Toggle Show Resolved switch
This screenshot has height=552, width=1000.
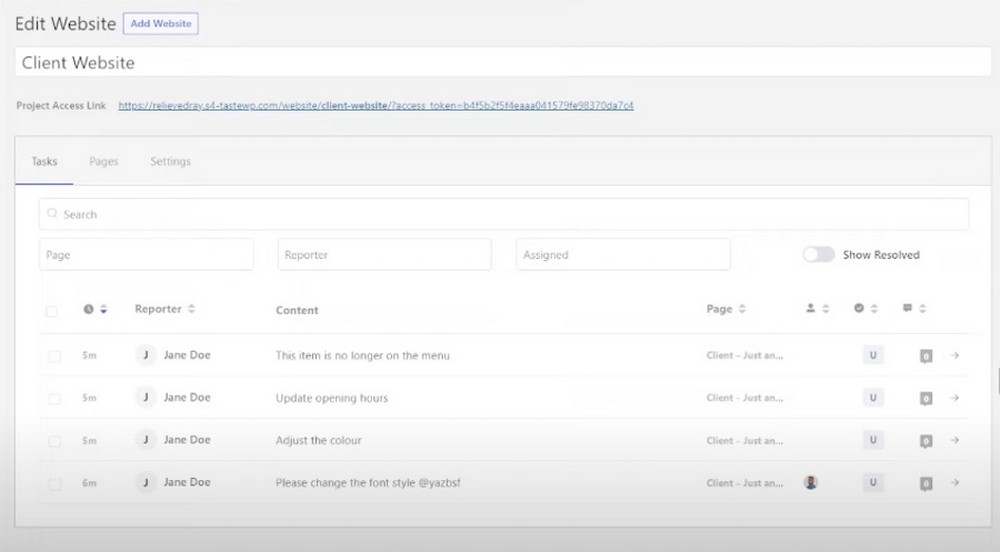click(x=818, y=254)
